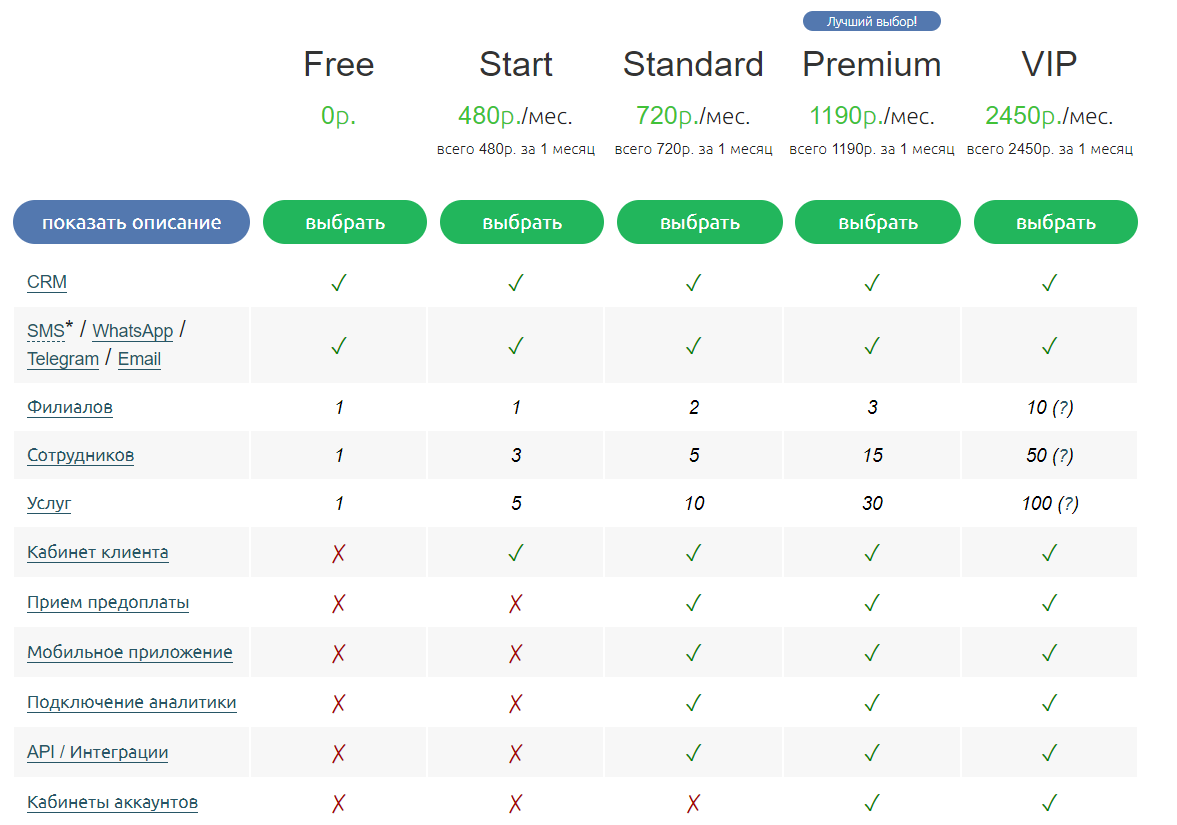Click the Лучший выбор! badge above Premium
Viewport: 1177px width, 825px height.
tap(871, 22)
